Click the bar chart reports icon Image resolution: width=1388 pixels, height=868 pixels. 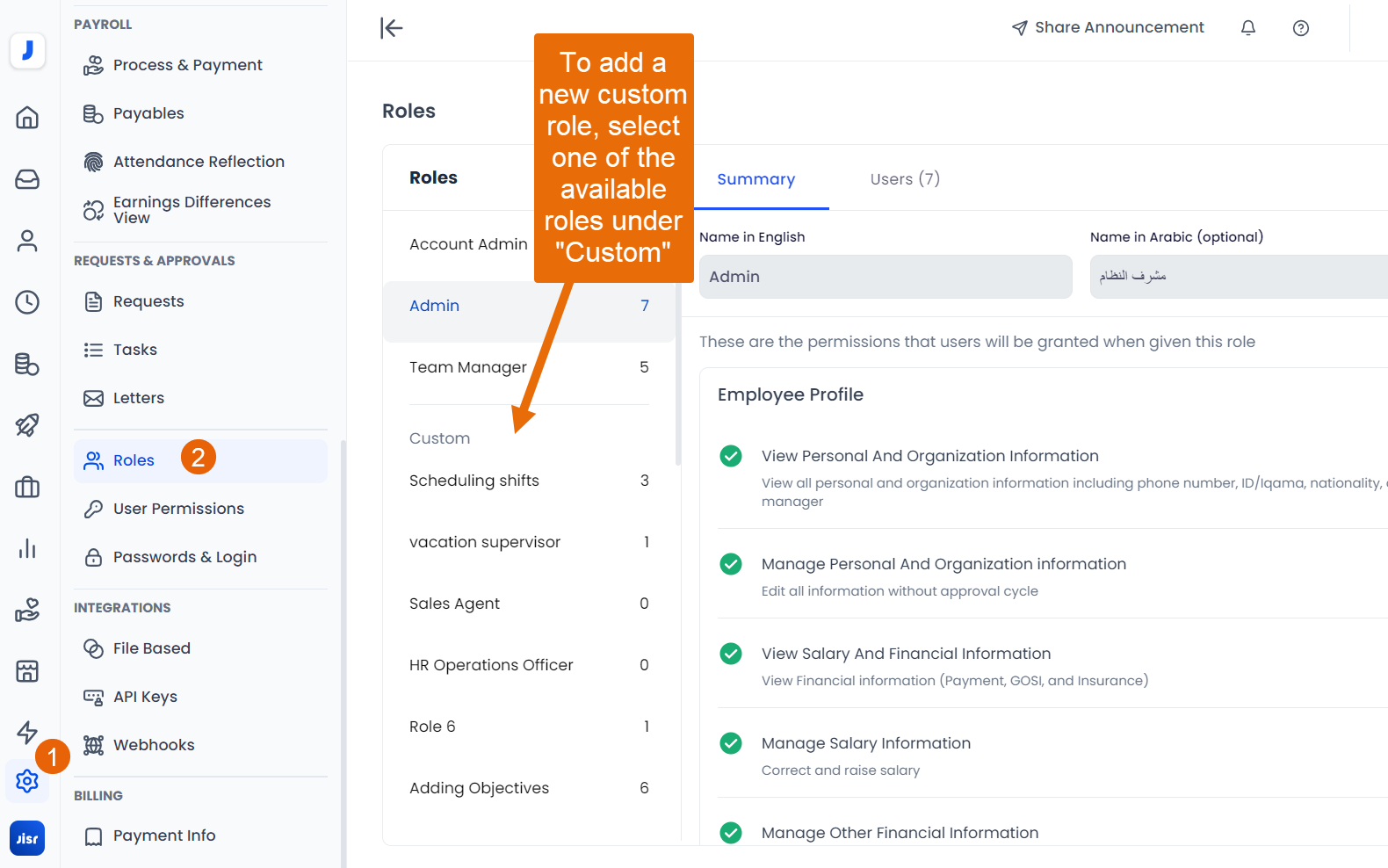27,549
